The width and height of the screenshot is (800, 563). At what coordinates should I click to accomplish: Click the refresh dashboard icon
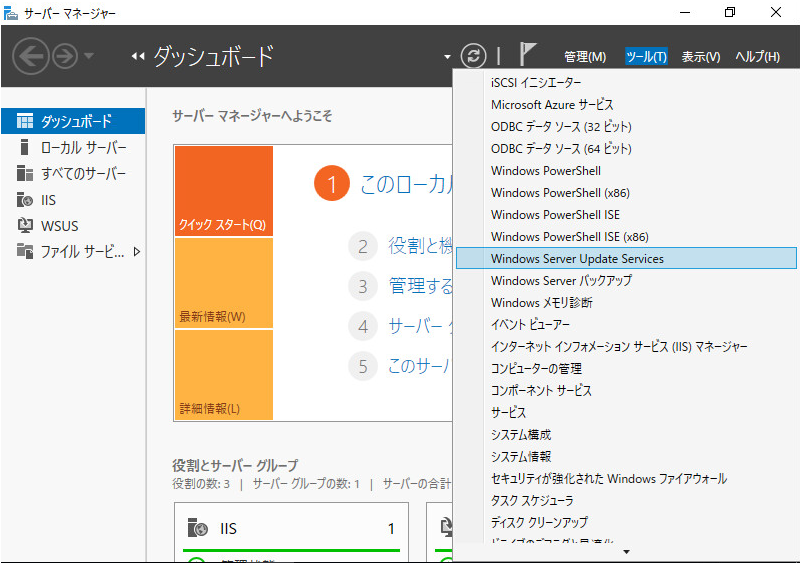[473, 56]
